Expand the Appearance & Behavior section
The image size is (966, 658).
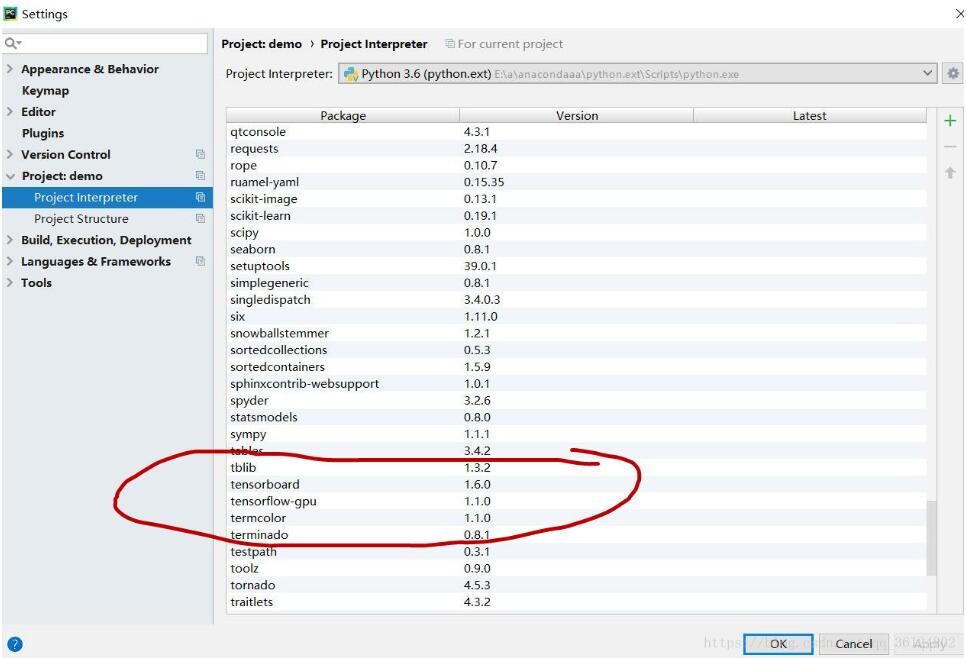click(x=10, y=69)
